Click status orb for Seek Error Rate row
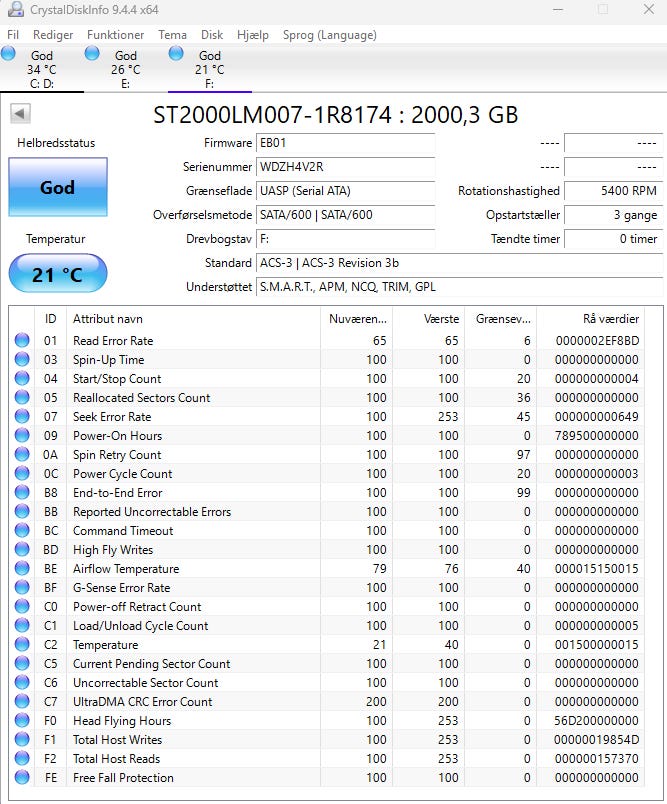The height and width of the screenshot is (804, 667). click(x=22, y=416)
